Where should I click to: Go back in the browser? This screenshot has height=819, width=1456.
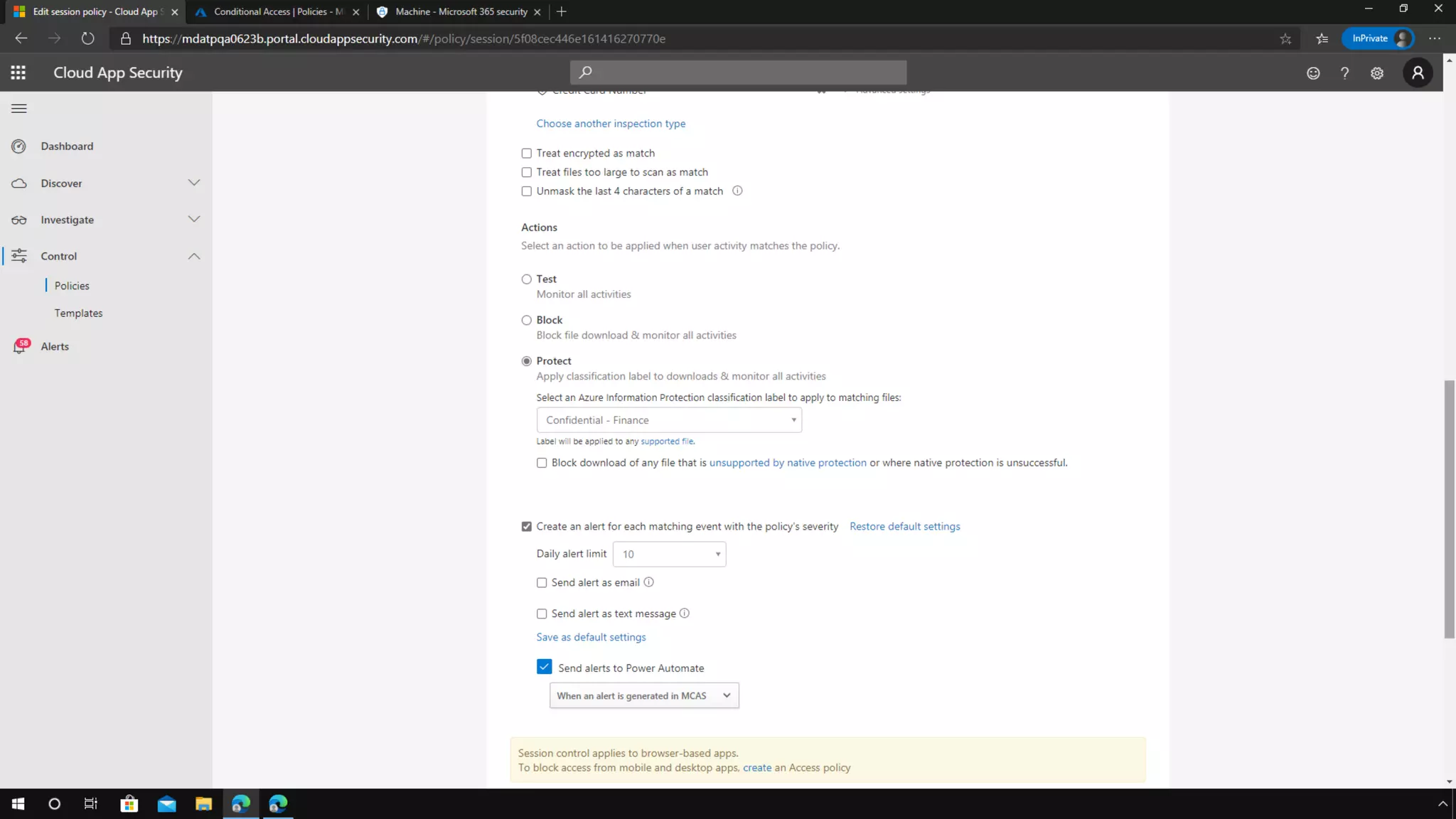tap(21, 38)
